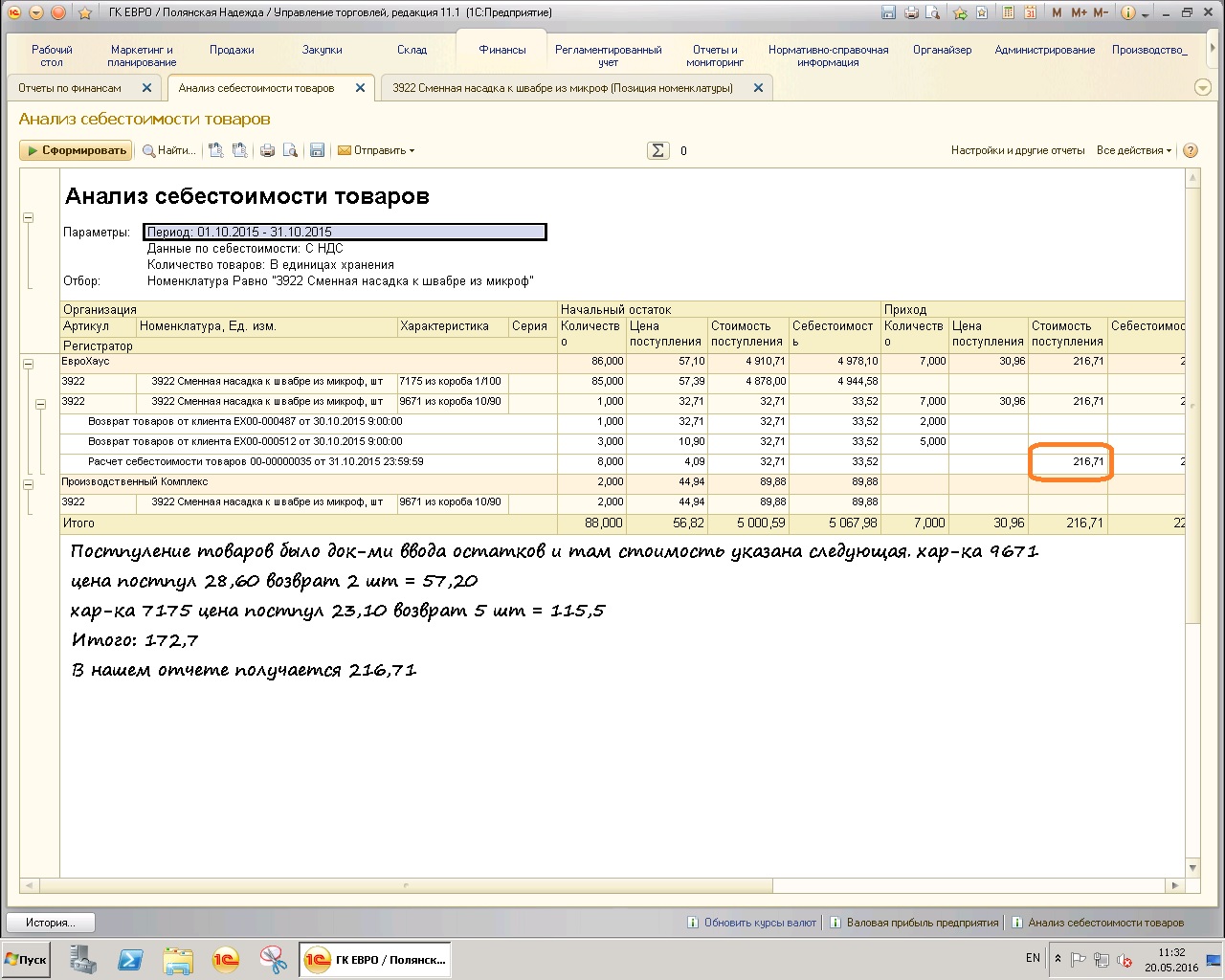This screenshot has height=980, width=1225.
Task: Expand the Все действия menu
Action: pos(1133,150)
